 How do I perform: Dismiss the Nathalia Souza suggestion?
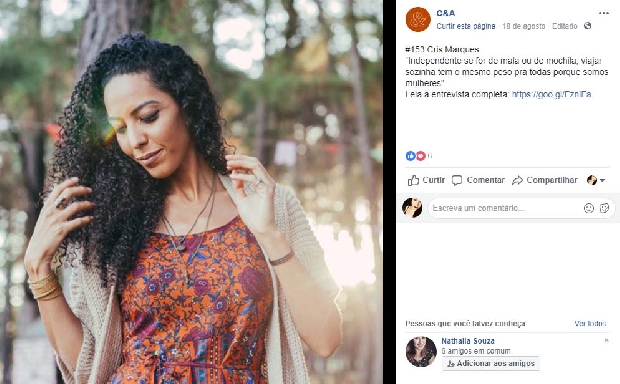[x=607, y=340]
